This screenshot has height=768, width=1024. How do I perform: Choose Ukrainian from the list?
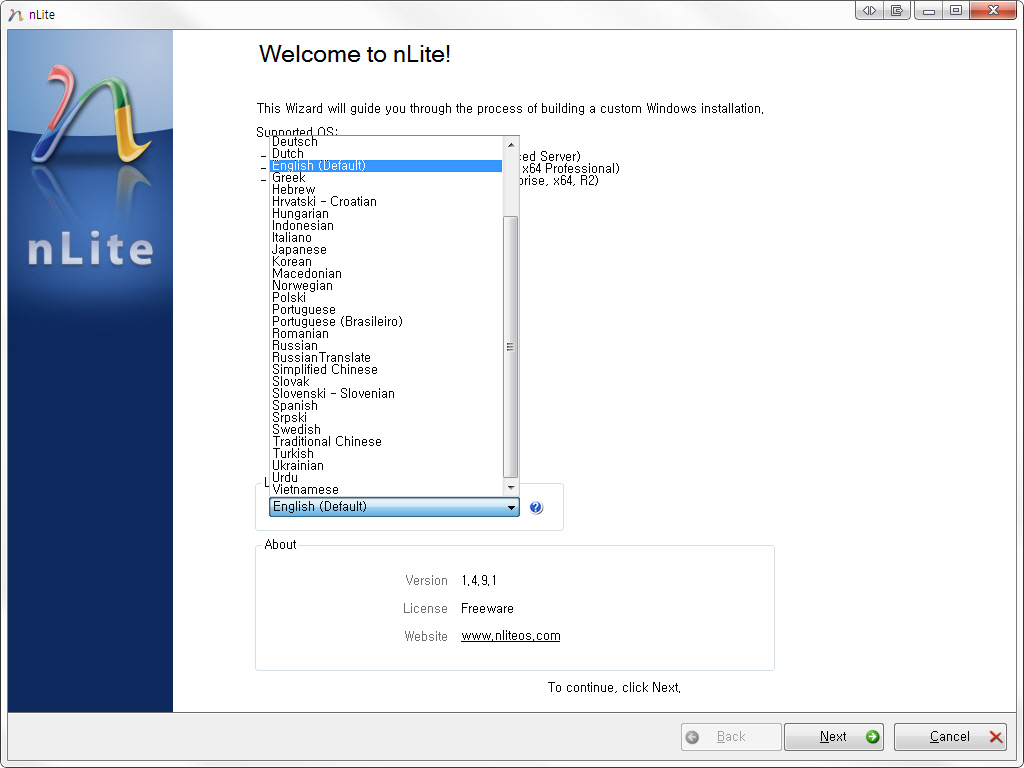(x=386, y=465)
